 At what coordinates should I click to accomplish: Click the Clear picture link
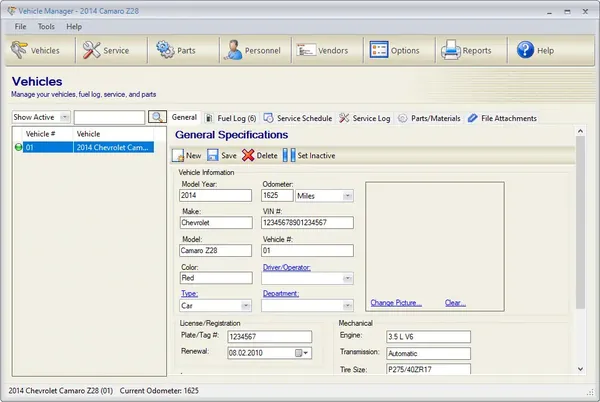pyautogui.click(x=455, y=303)
